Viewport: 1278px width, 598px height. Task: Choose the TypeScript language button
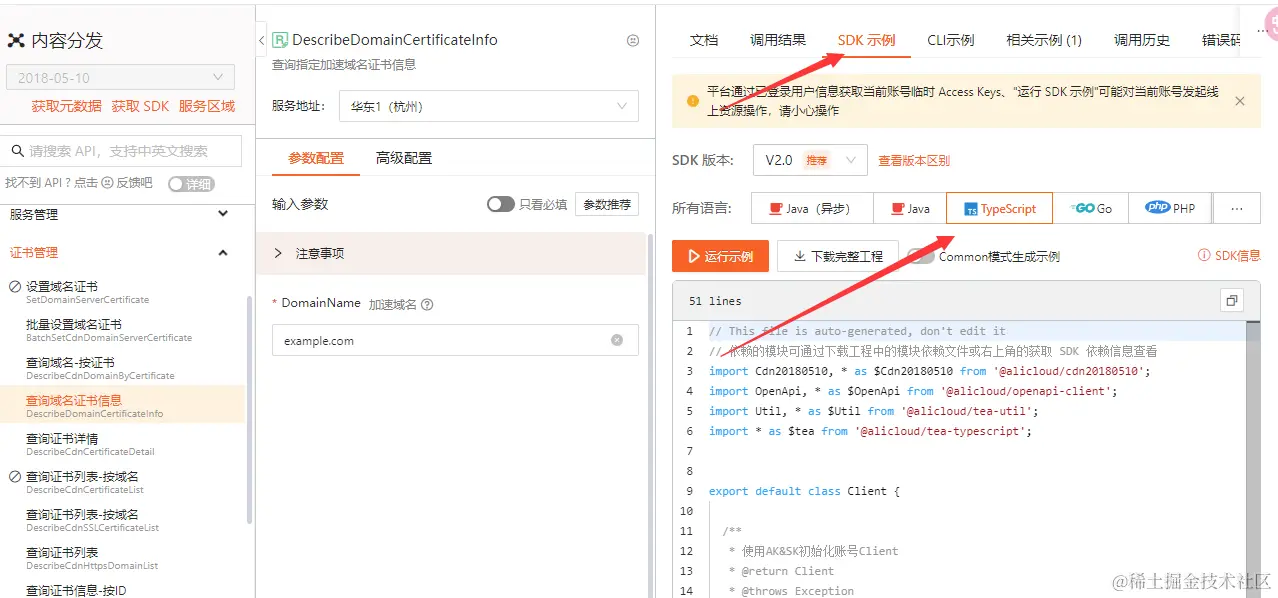point(999,208)
